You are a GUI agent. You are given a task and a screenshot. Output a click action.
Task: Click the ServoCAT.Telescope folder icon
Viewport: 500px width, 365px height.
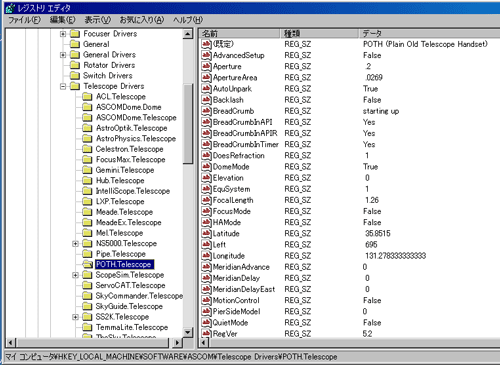pyautogui.click(x=87, y=286)
